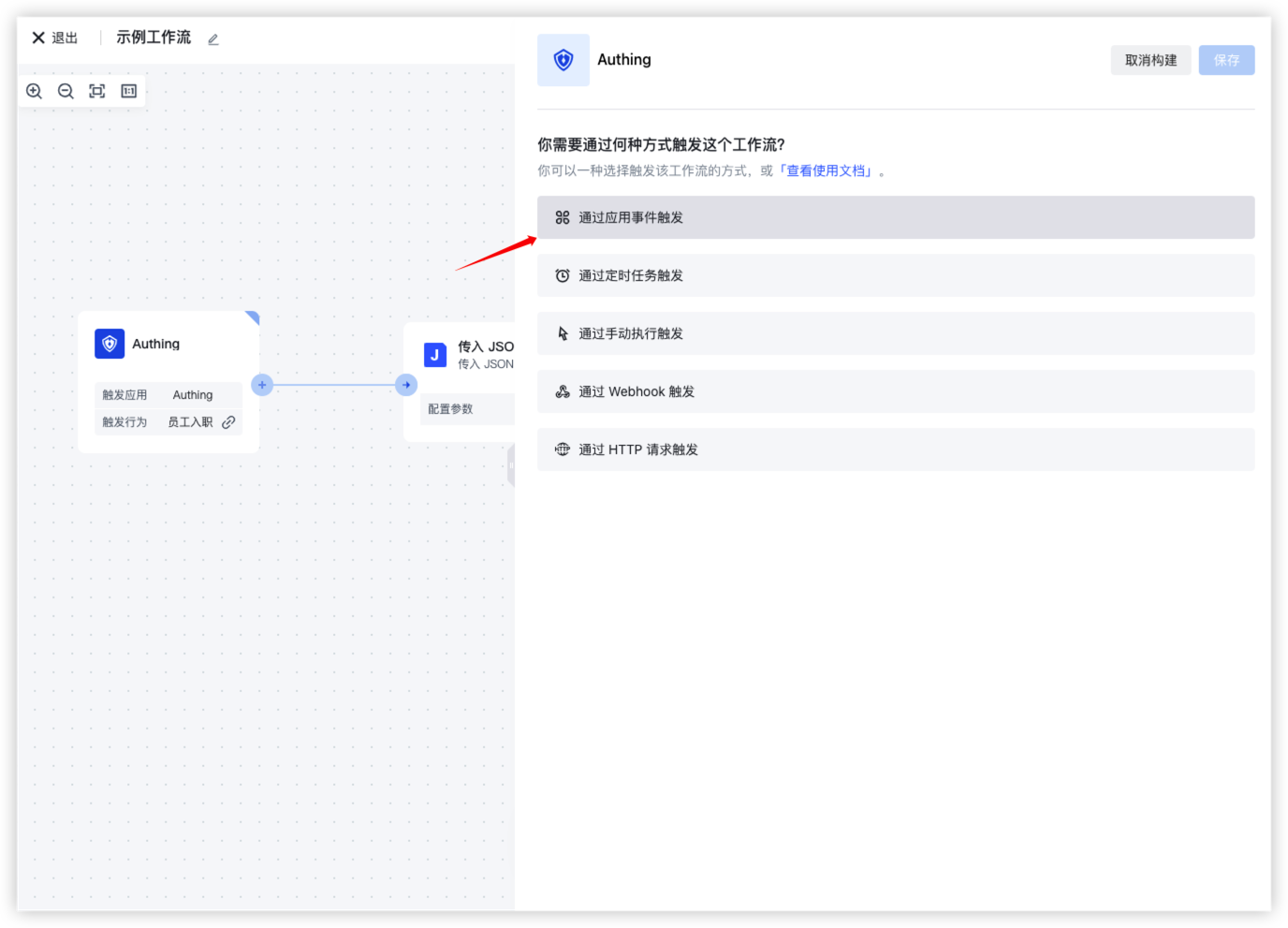Exit the editor via 退出
This screenshot has width=1288, height=928.
(x=55, y=37)
